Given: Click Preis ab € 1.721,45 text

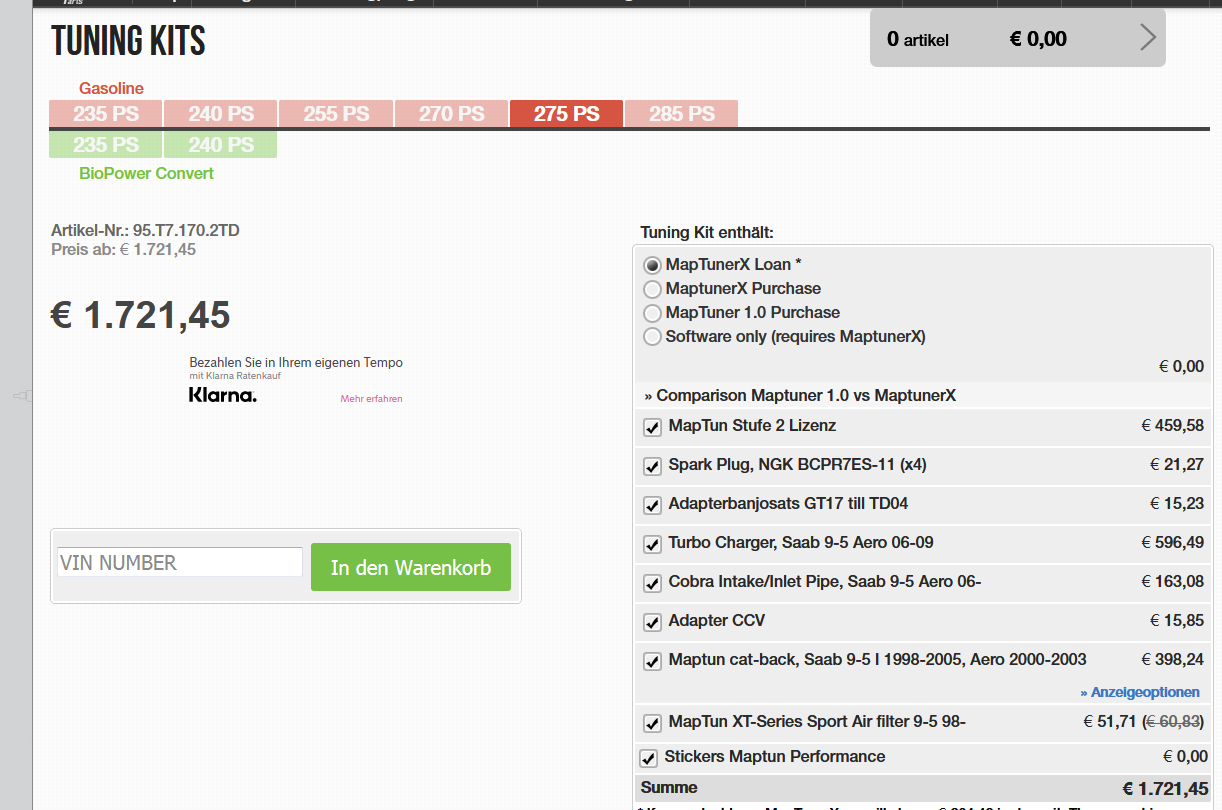Looking at the screenshot, I should tap(123, 249).
